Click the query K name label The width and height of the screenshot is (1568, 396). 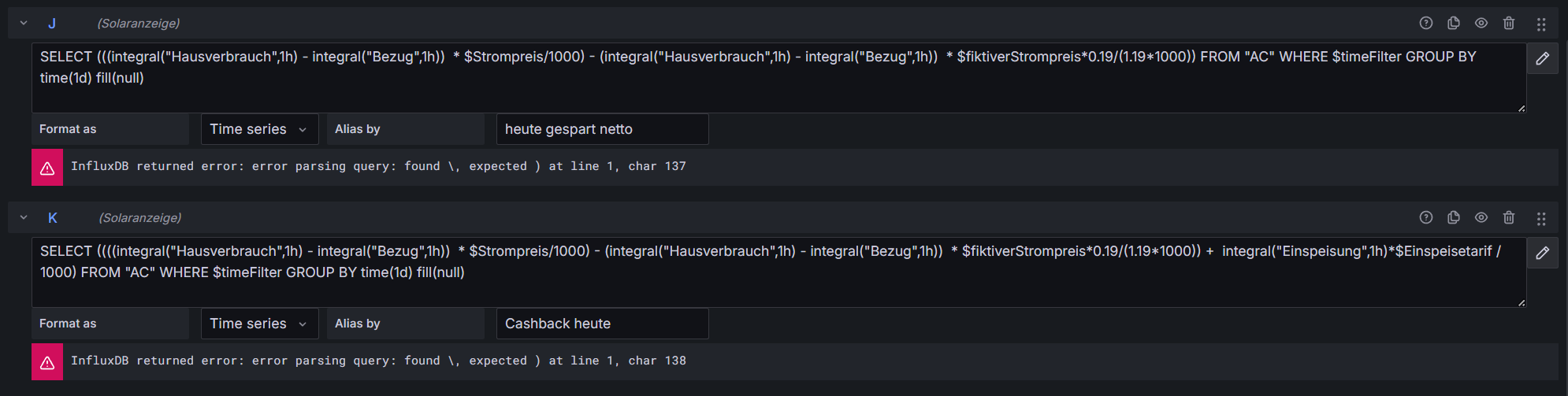53,217
